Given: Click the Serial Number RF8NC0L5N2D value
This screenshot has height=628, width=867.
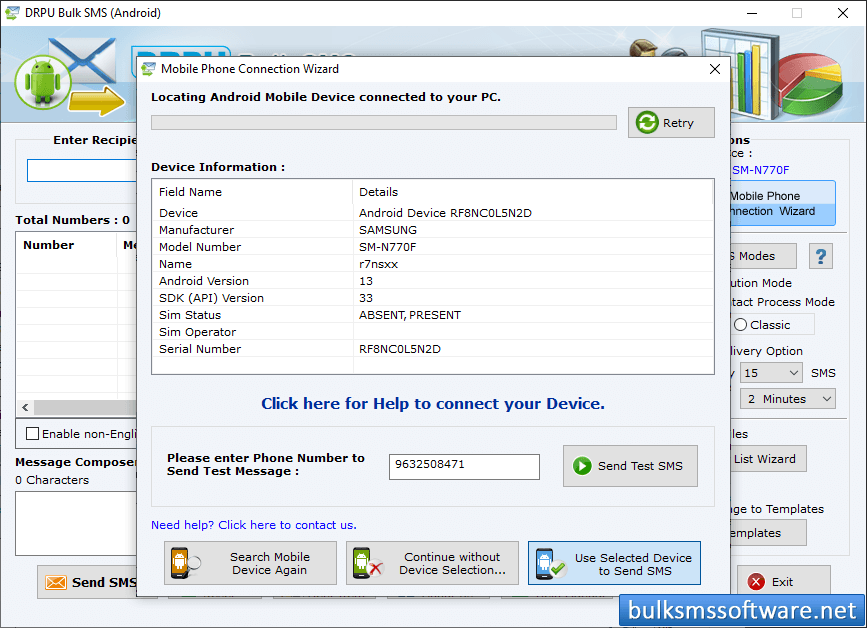Looking at the screenshot, I should point(400,349).
